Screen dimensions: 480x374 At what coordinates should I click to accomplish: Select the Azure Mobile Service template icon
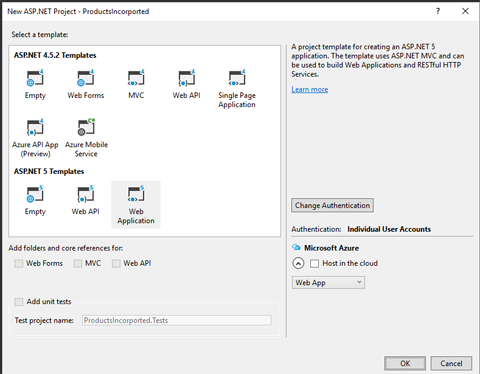(86, 127)
